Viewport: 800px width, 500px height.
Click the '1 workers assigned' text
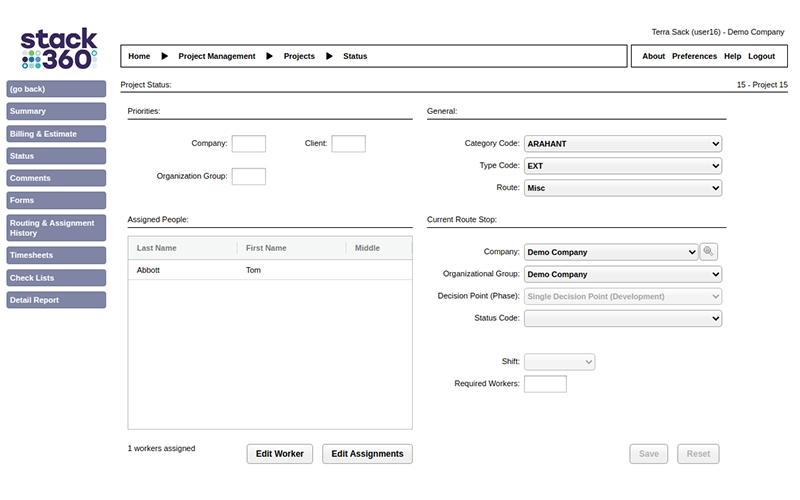[x=161, y=448]
